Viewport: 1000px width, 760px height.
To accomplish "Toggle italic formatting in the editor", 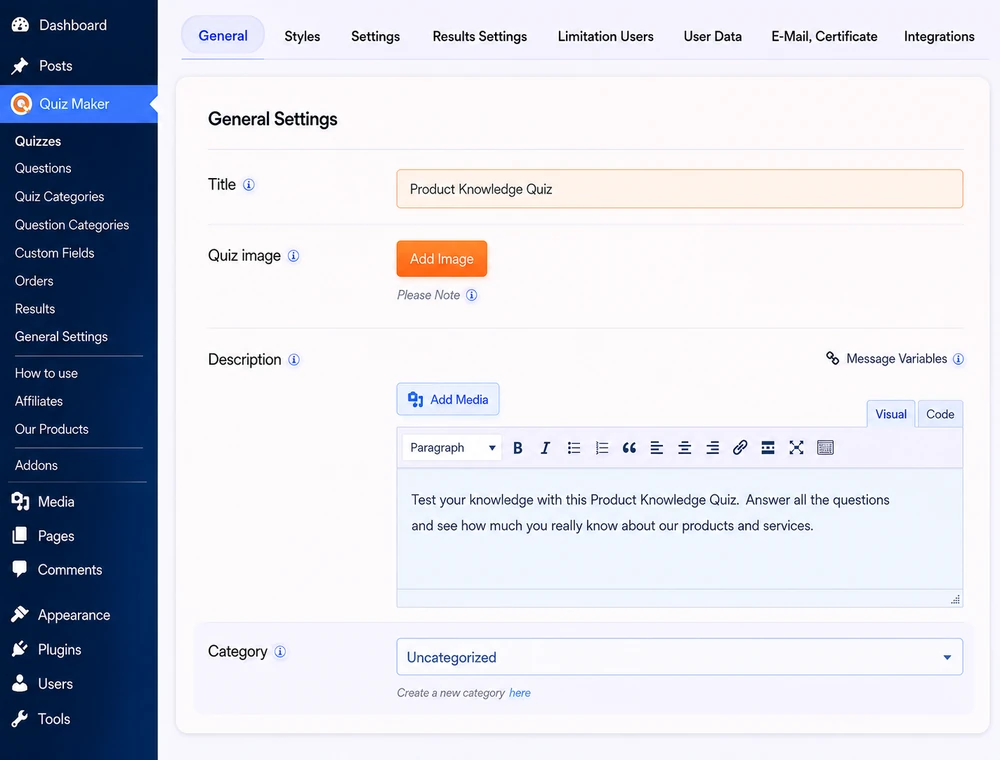I will 545,448.
